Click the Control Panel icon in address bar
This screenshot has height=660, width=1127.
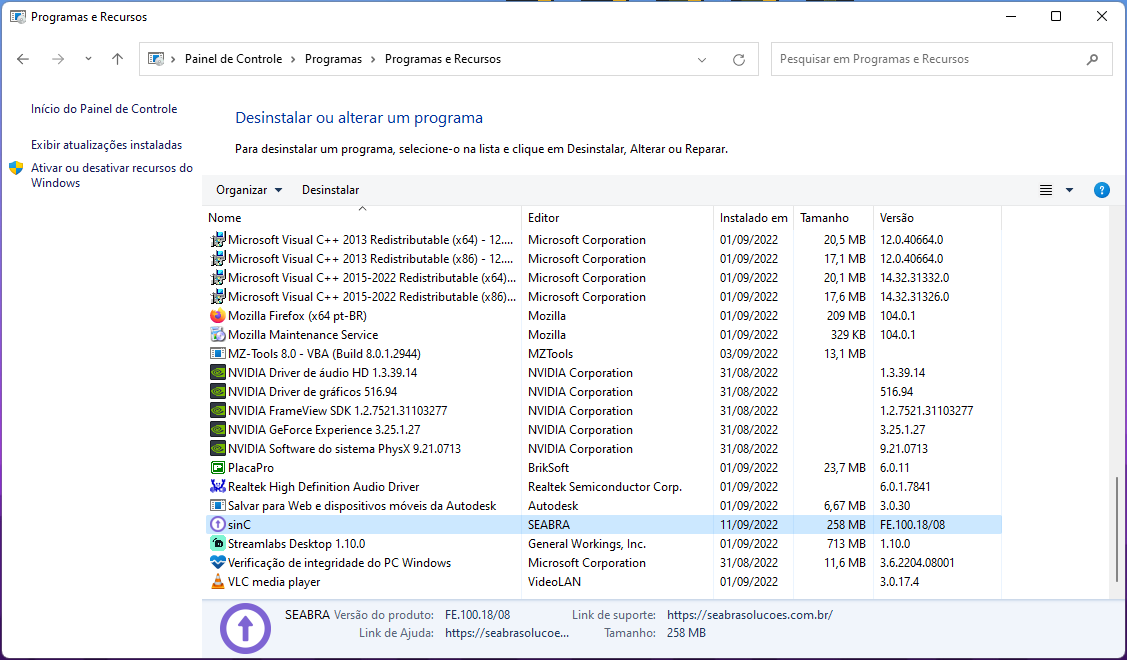tap(156, 59)
